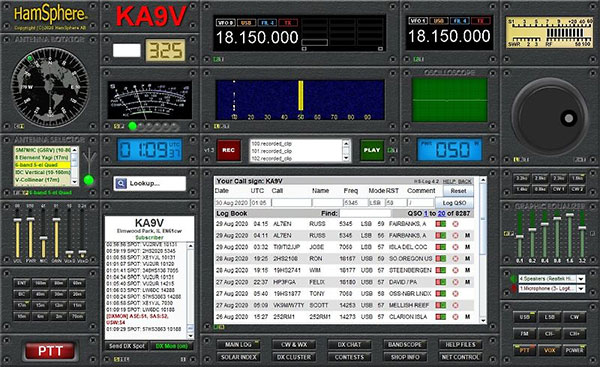This screenshot has width=600, height=367.
Task: Click the antenna rotator compass globe
Action: point(50,88)
